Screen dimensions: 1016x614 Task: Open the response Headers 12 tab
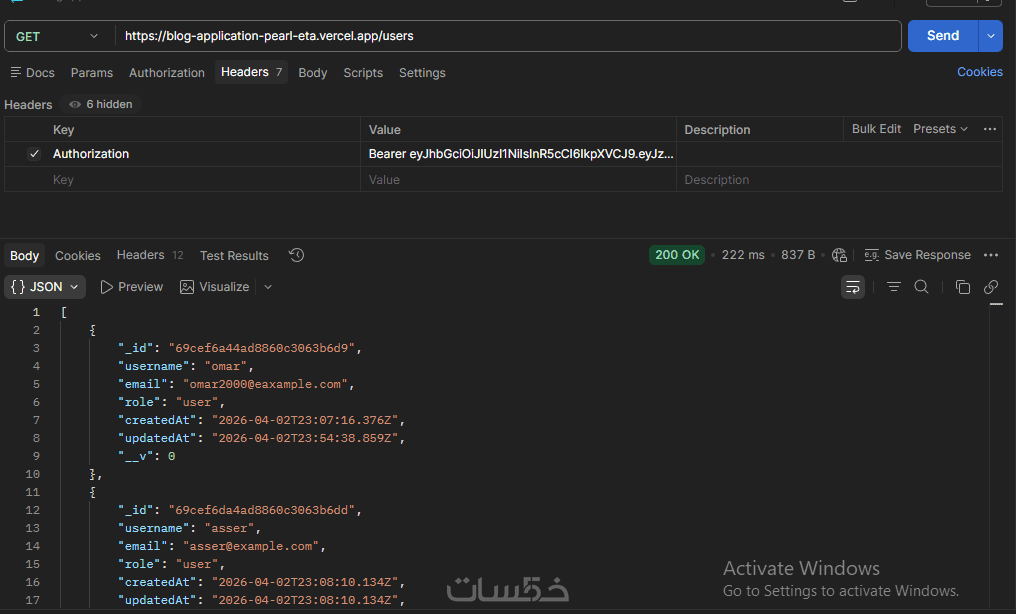150,255
